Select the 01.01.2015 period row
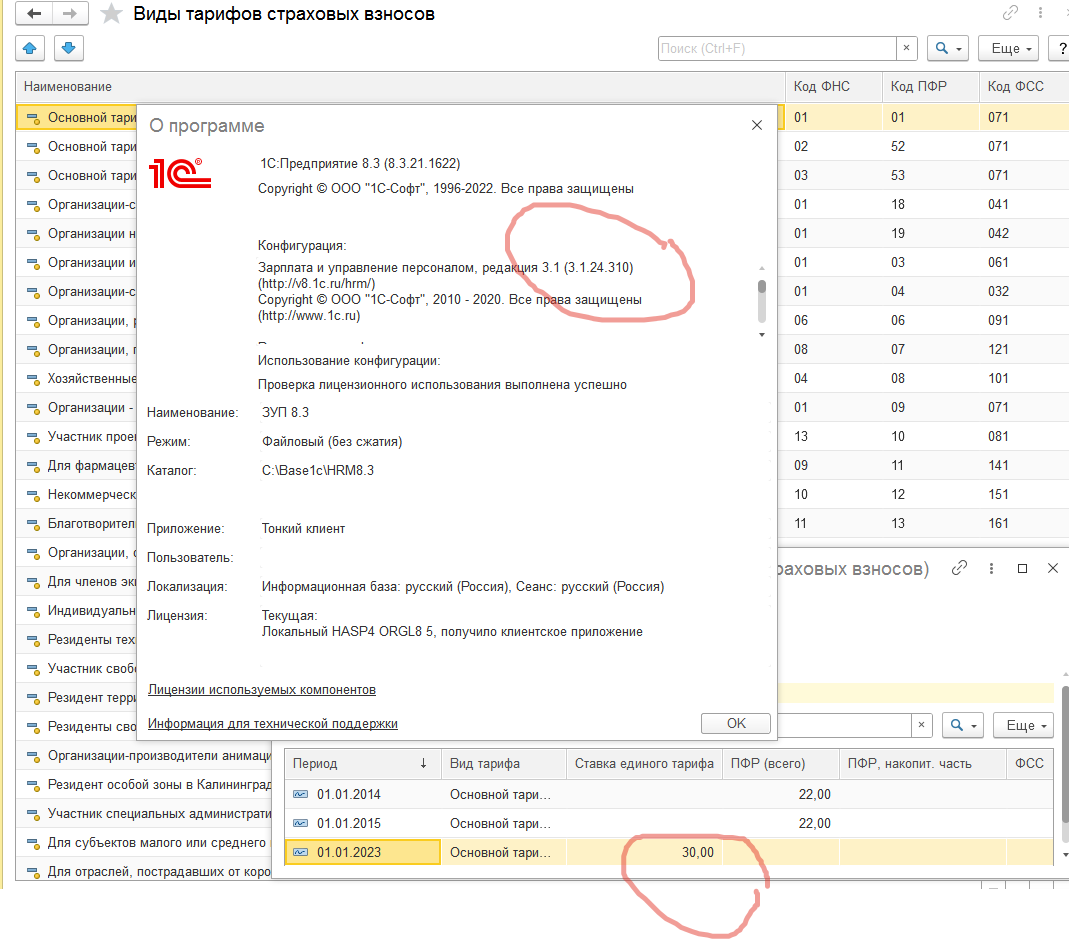This screenshot has height=939, width=1069. point(669,824)
